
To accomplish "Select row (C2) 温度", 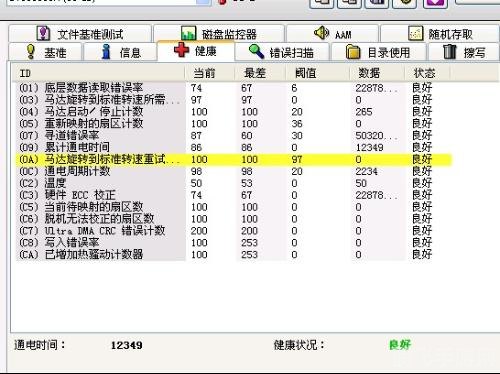I will coord(233,183).
